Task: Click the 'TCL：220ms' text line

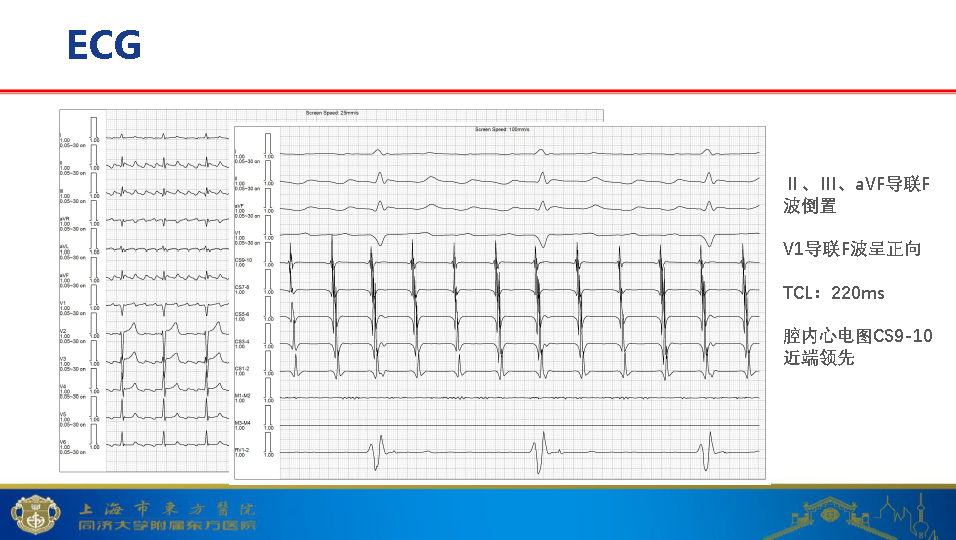Action: click(834, 293)
